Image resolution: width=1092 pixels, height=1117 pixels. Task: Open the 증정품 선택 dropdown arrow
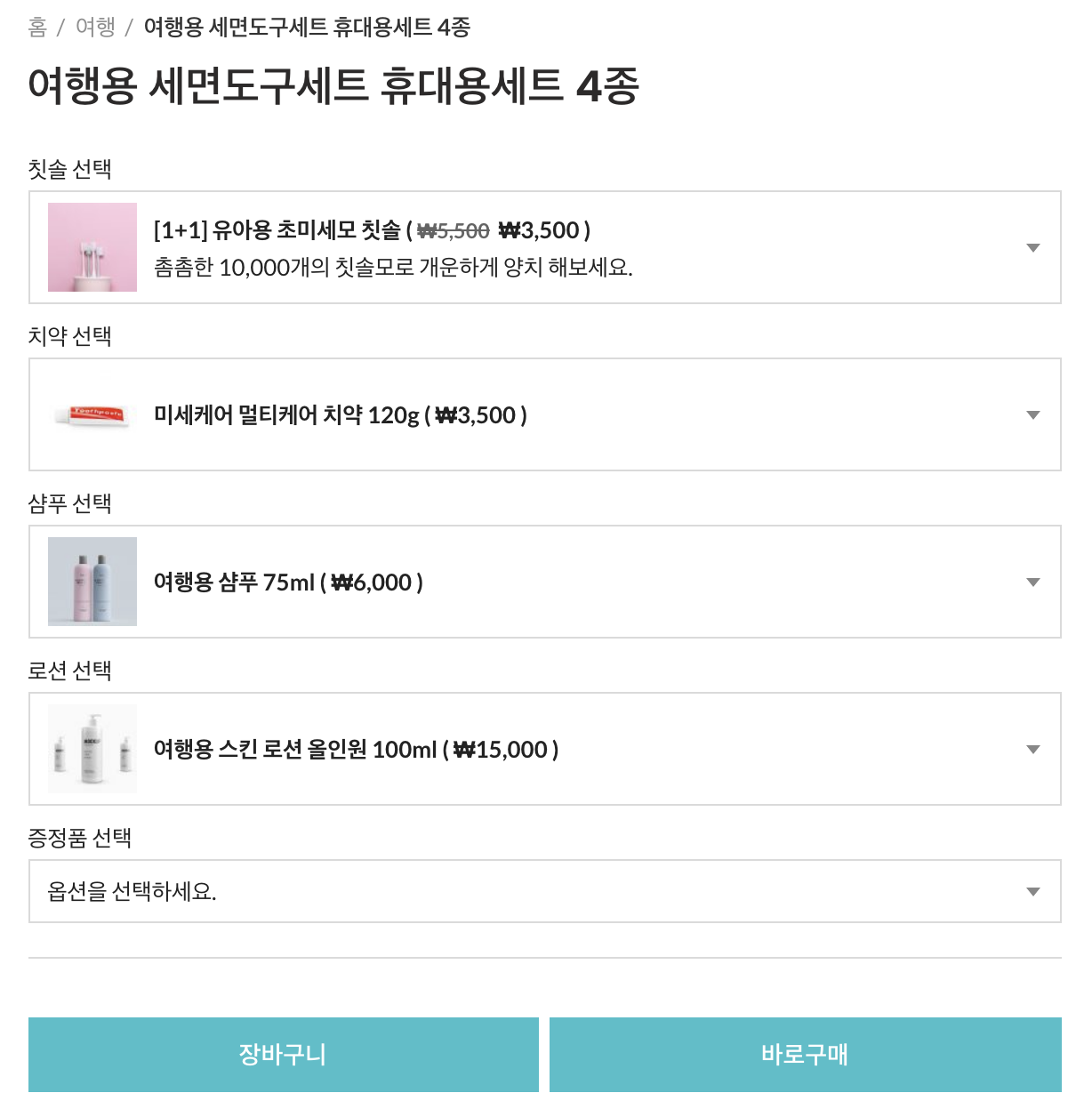click(1032, 891)
